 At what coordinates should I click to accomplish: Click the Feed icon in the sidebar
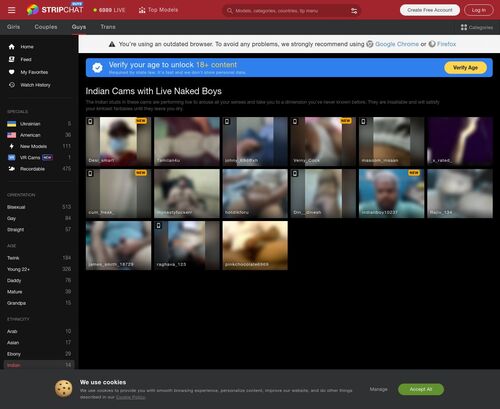tap(12, 59)
